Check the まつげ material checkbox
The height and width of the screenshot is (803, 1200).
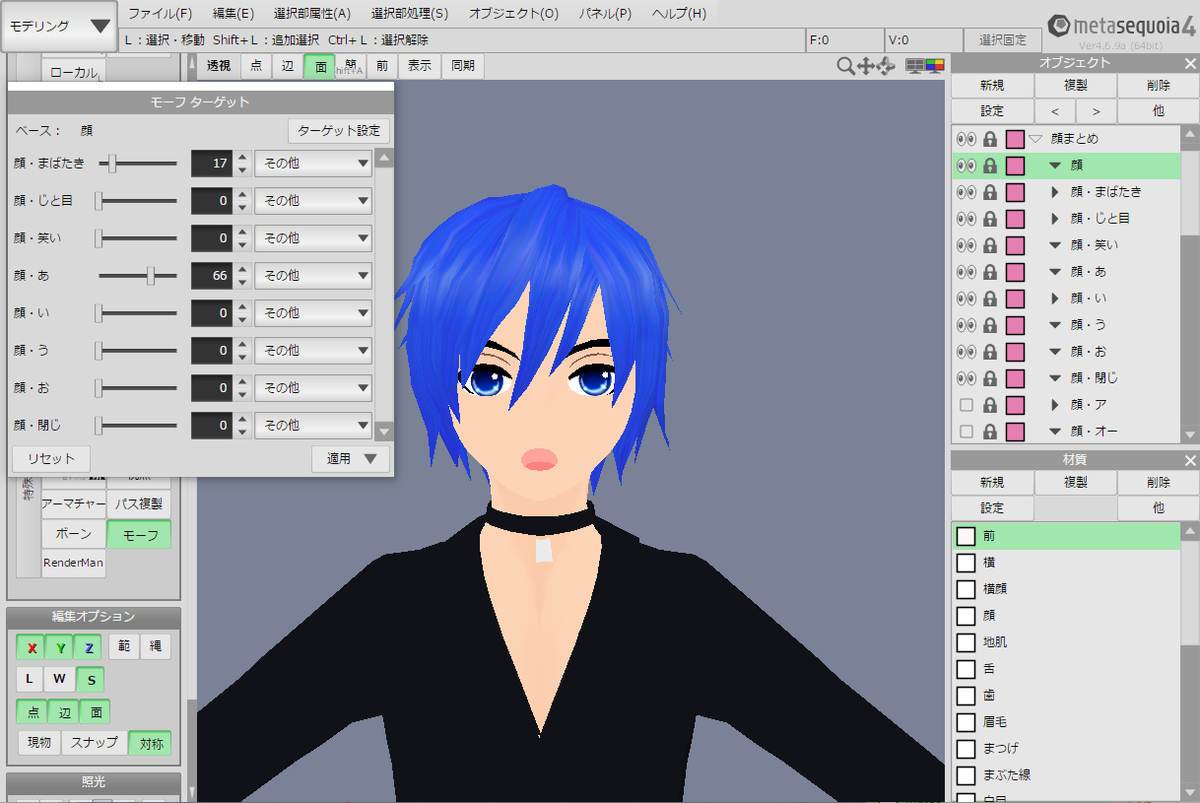pyautogui.click(x=966, y=748)
